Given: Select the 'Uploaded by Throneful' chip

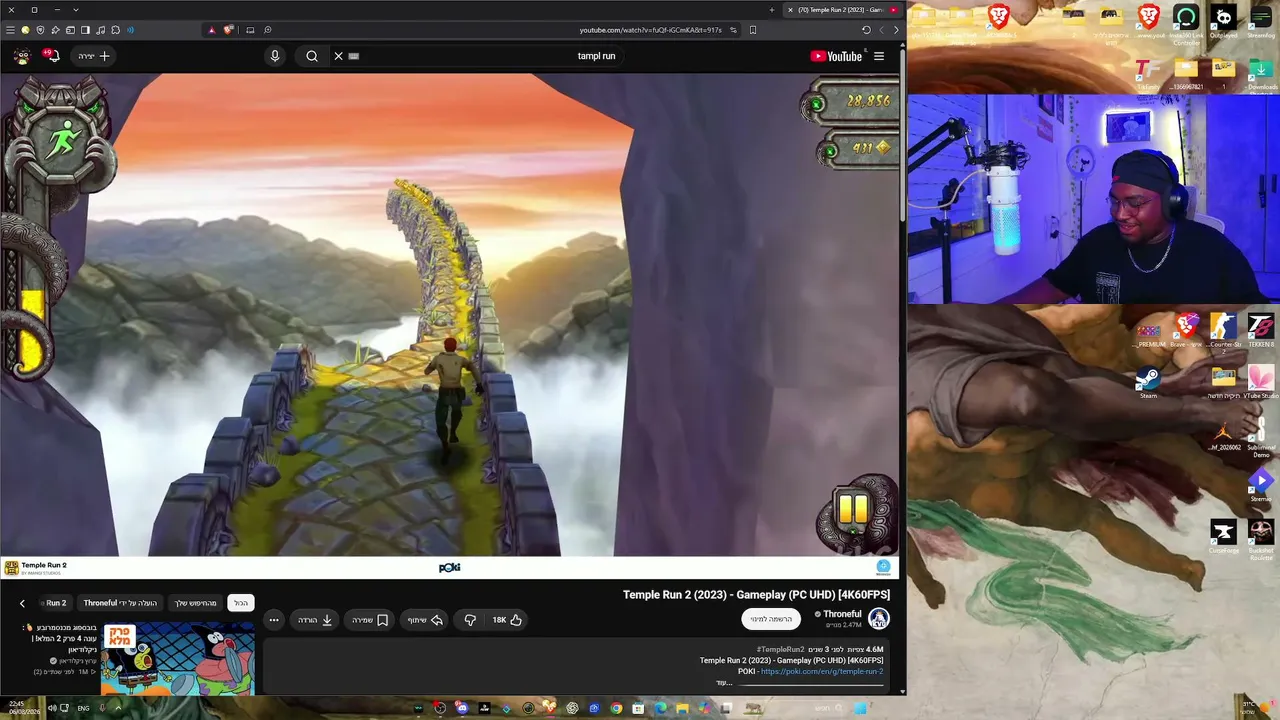Looking at the screenshot, I should tap(120, 603).
